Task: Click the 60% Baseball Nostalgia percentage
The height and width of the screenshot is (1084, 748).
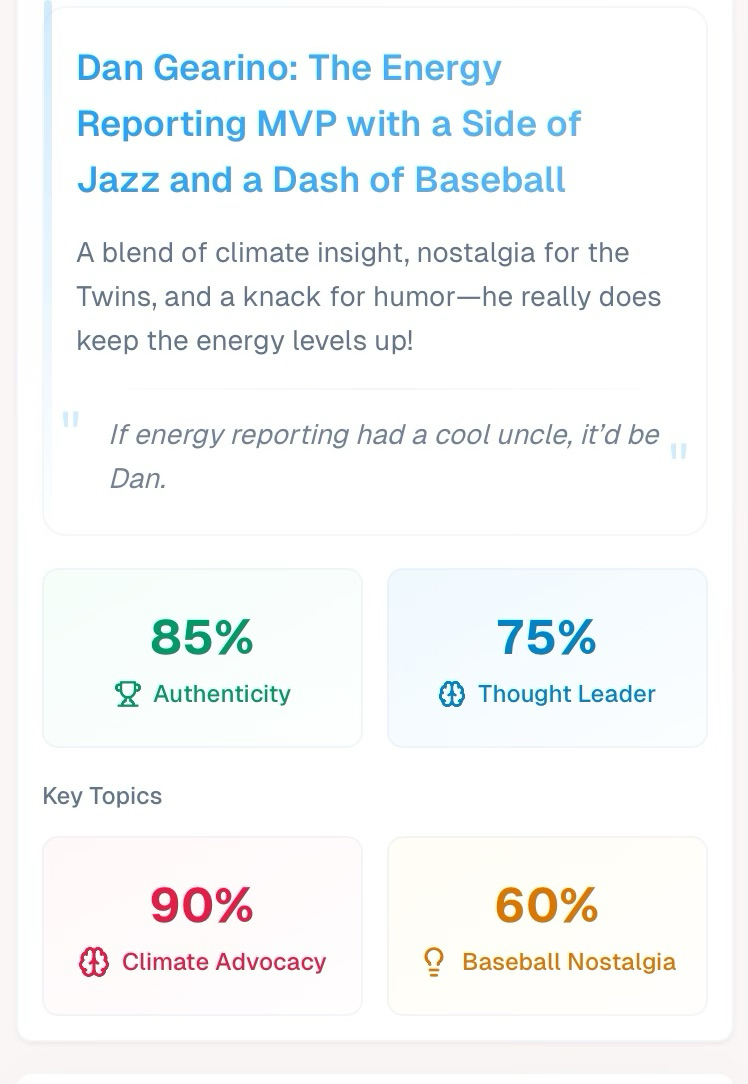Action: click(x=547, y=905)
